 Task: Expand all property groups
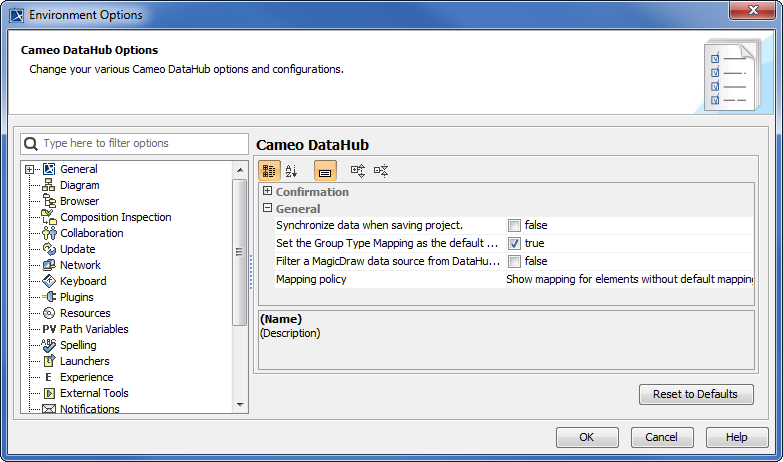(358, 171)
